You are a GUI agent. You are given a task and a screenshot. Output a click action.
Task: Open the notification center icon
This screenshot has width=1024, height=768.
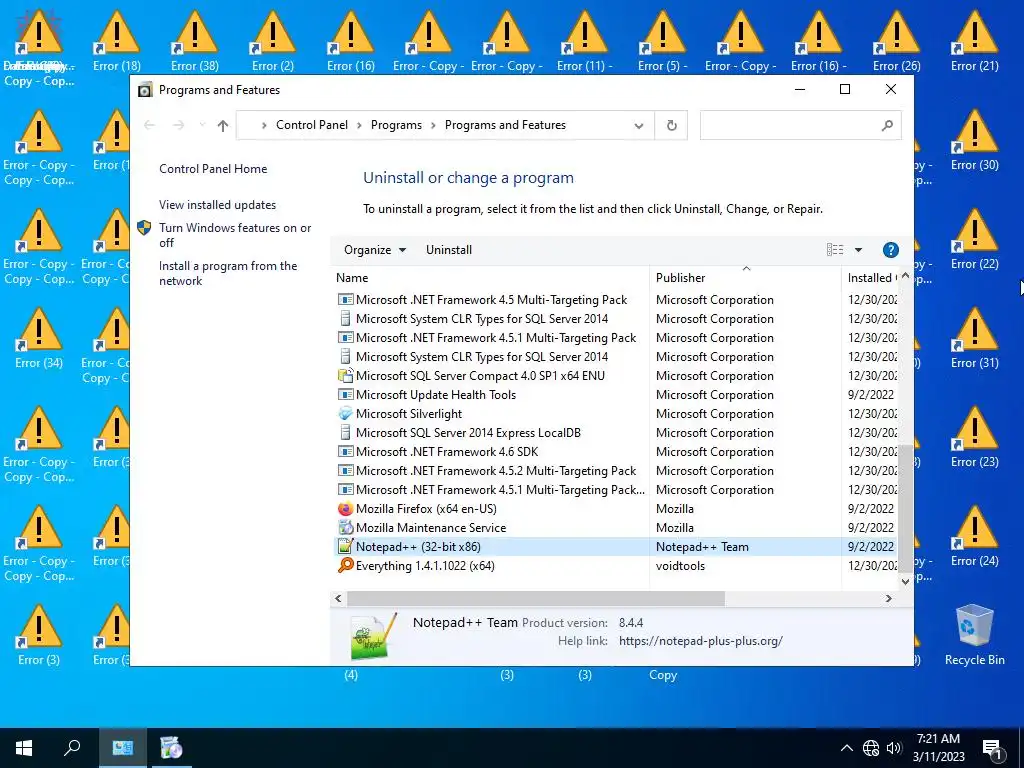pos(993,748)
